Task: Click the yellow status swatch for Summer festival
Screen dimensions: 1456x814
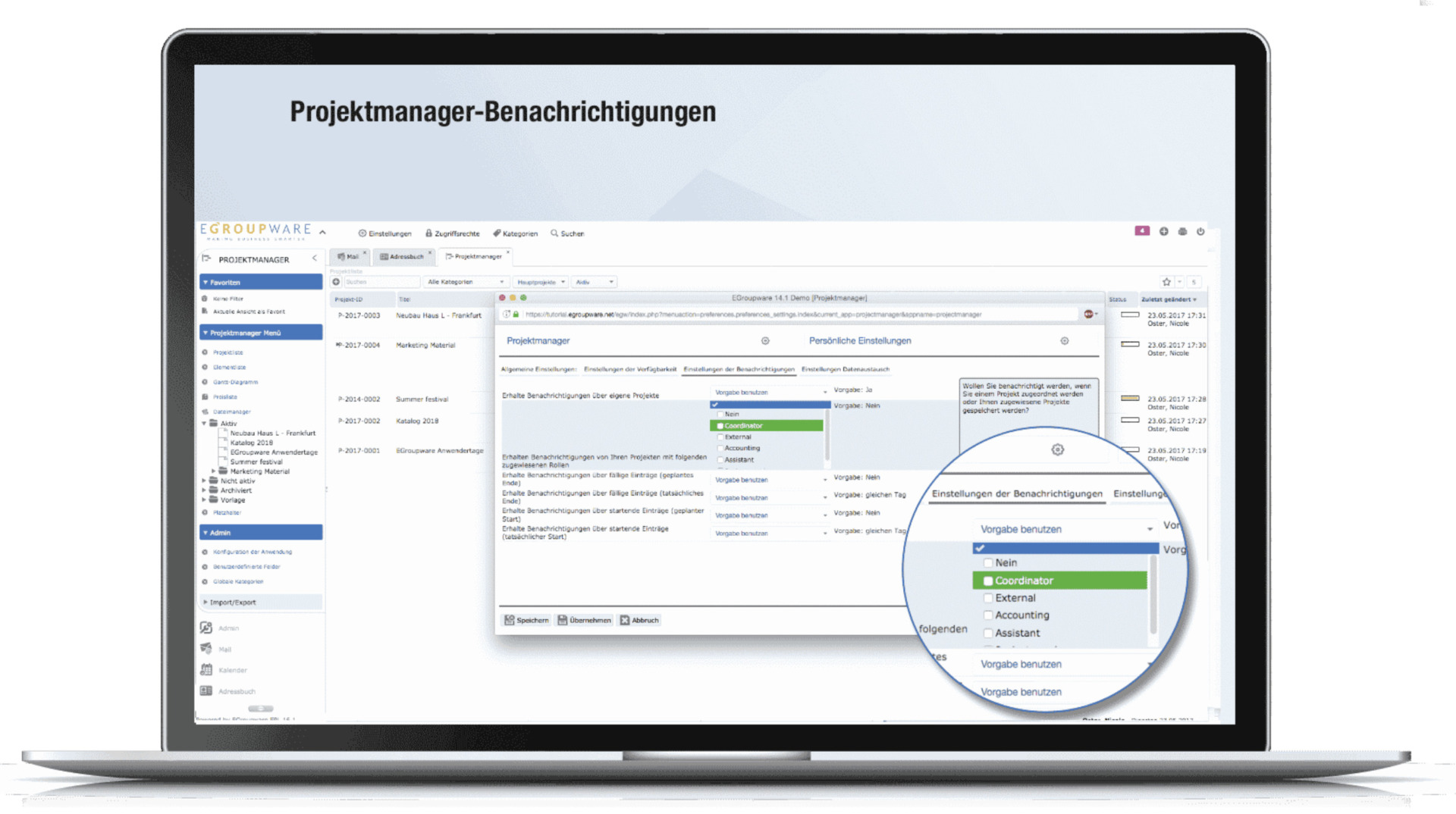Action: click(x=1130, y=399)
